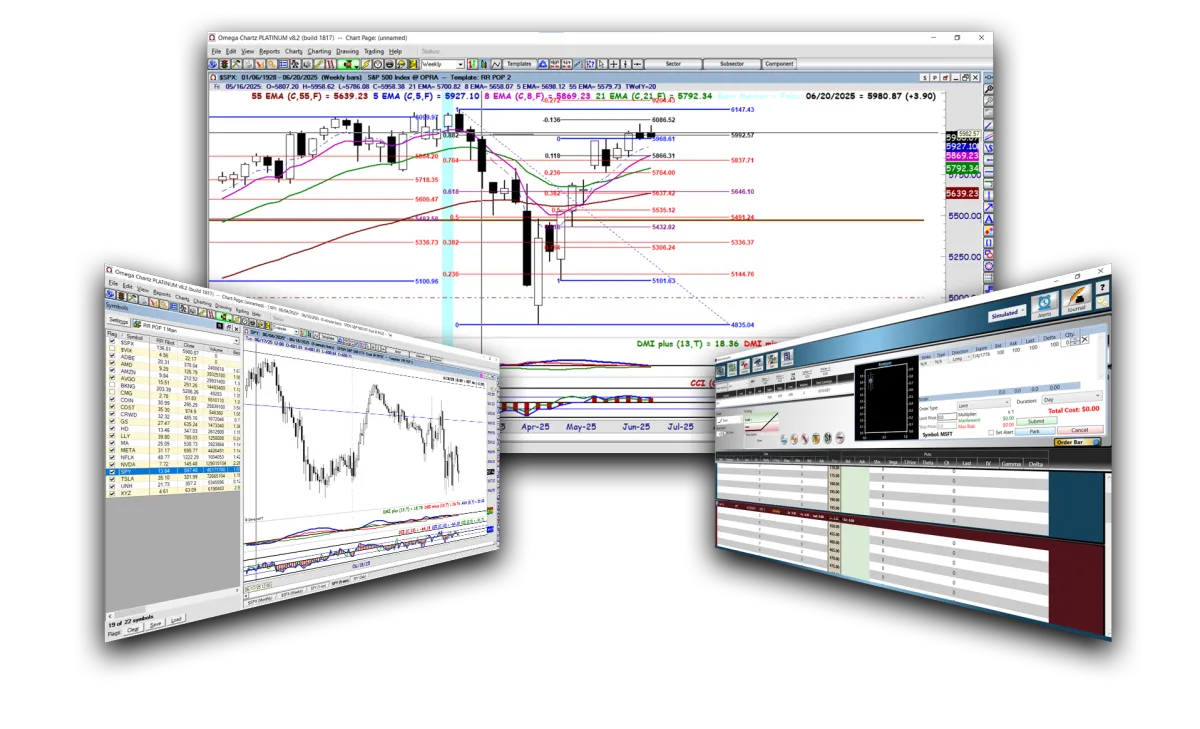Click the Templates button in the toolbar
1200x729 pixels.
click(519, 64)
